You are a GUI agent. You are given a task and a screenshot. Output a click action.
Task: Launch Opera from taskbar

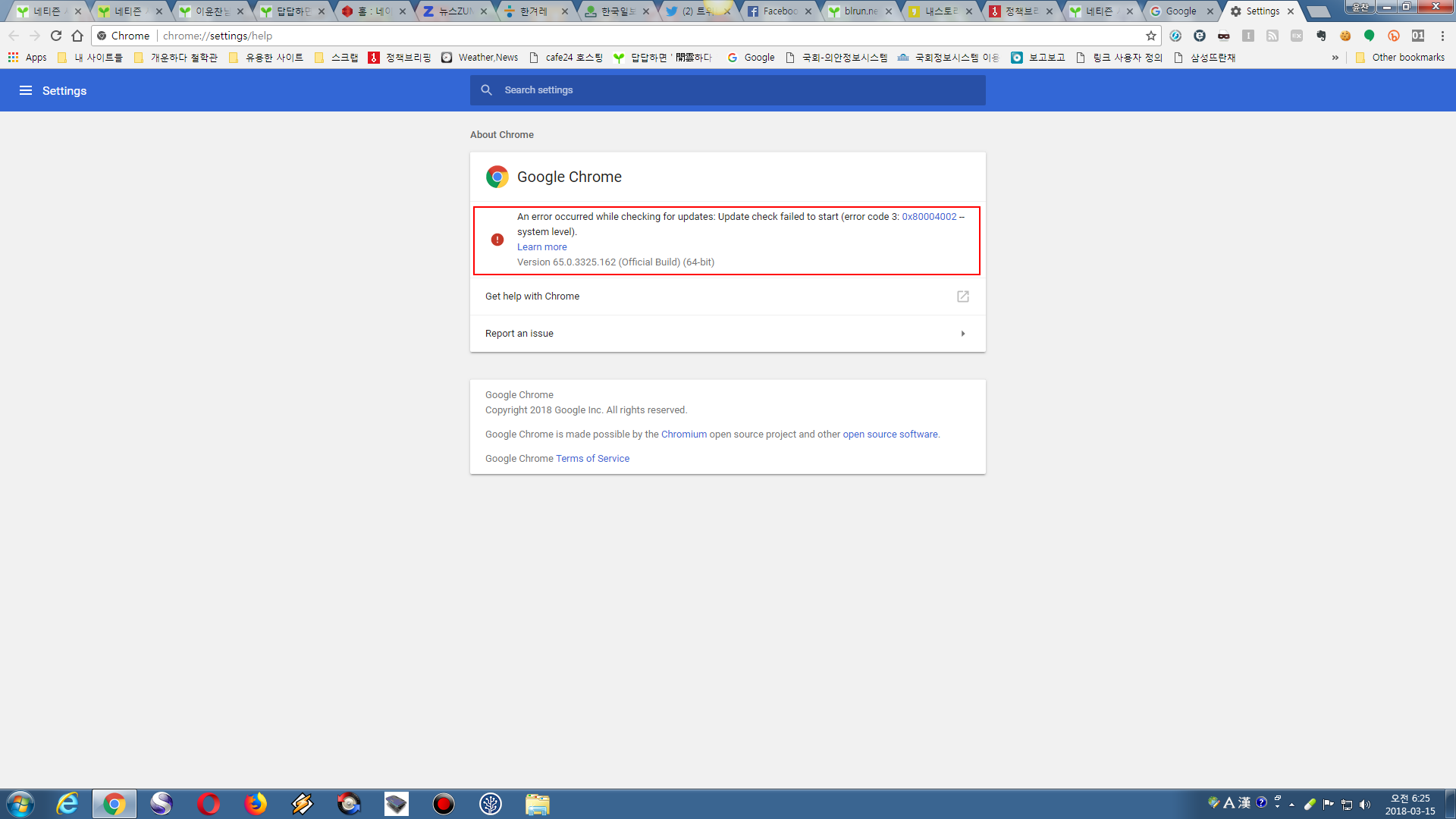[209, 804]
